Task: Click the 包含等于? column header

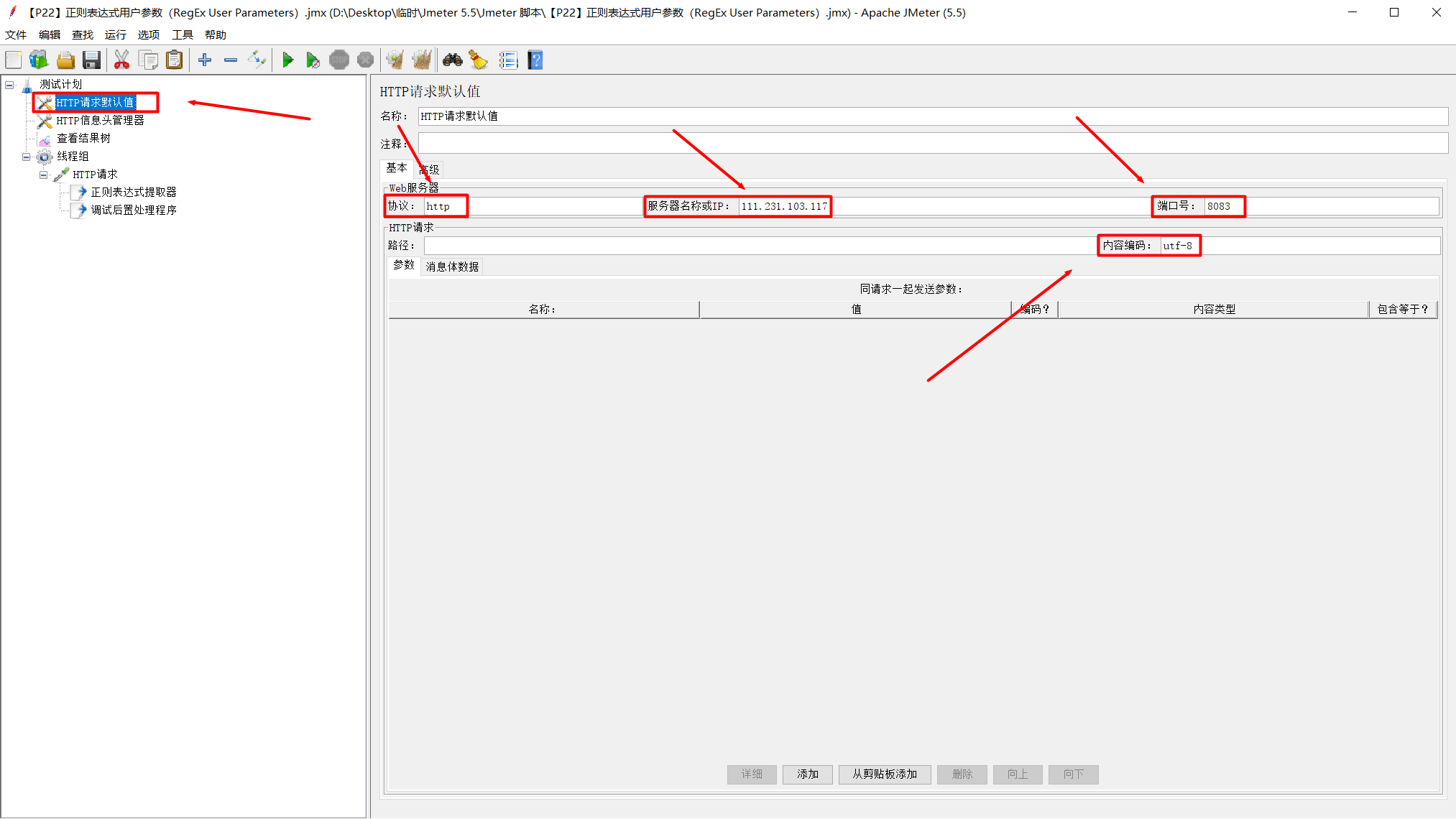Action: point(1403,310)
